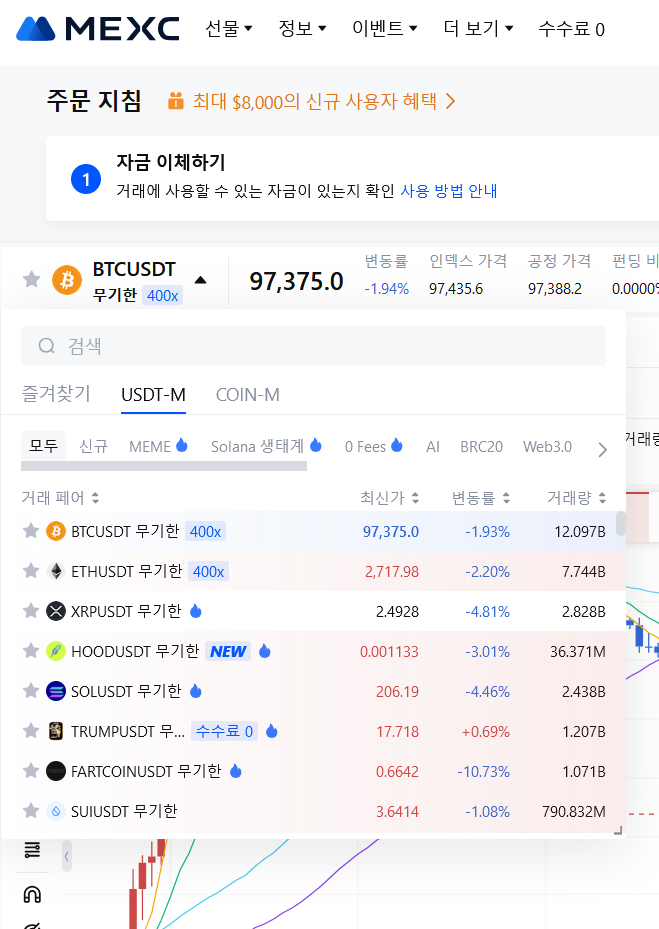659x929 pixels.
Task: Star the FARTCOINUSDT row as favorite
Action: (31, 770)
